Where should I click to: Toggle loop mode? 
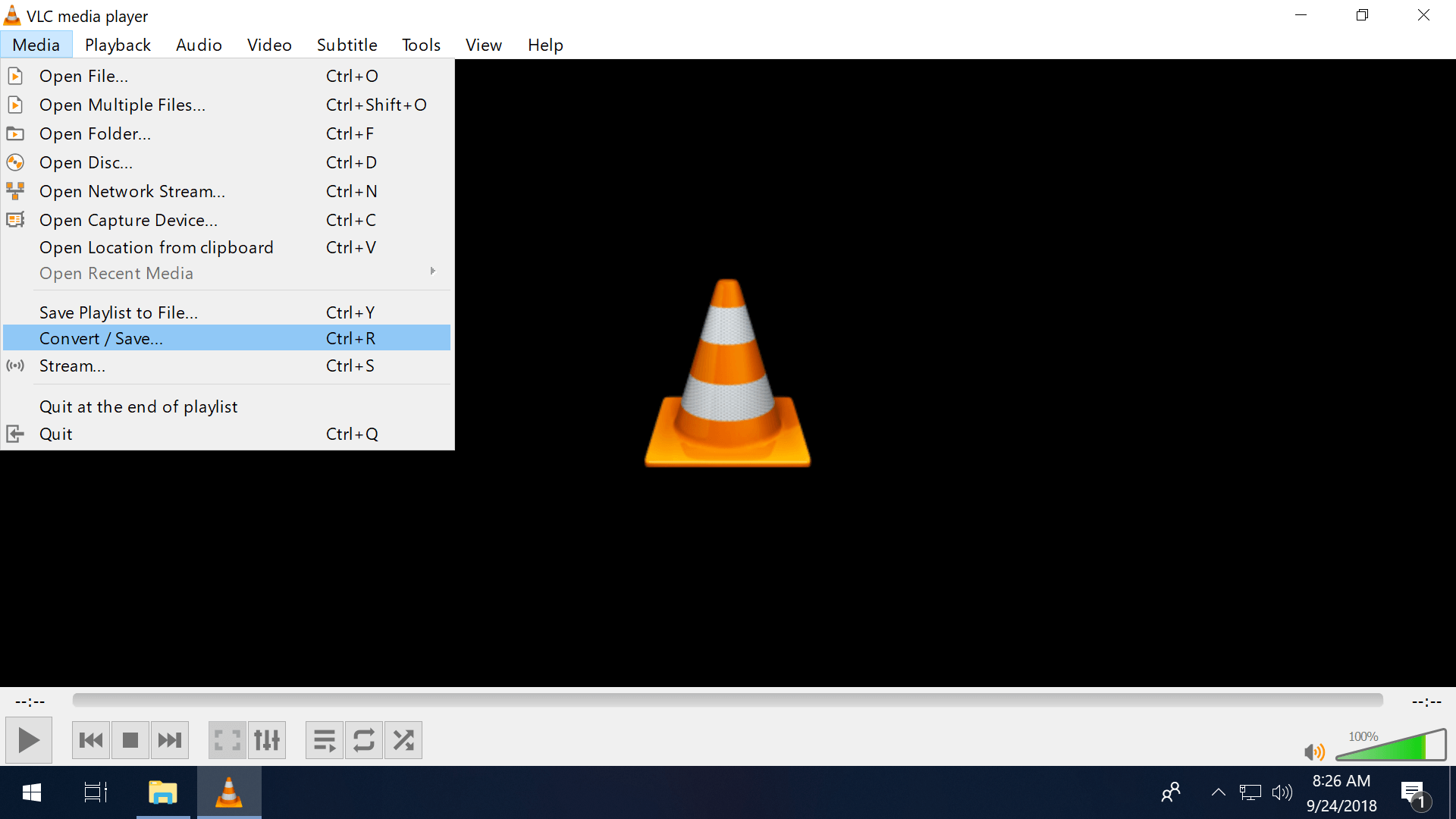[363, 739]
